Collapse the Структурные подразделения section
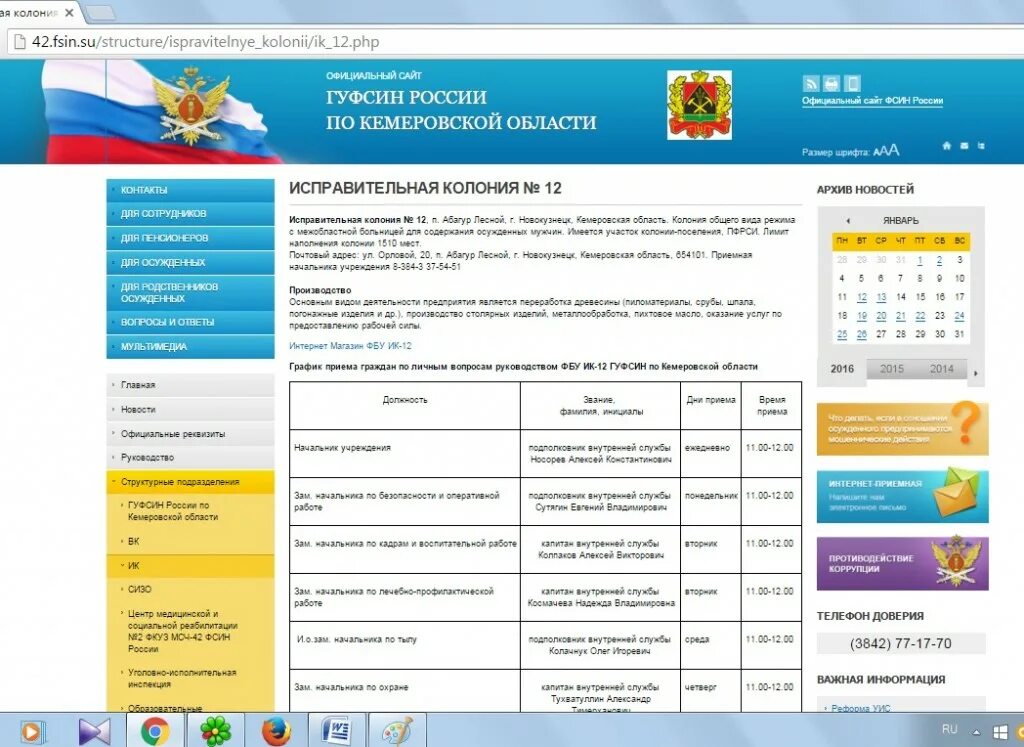Screen dimensions: 1024x747 coord(190,481)
